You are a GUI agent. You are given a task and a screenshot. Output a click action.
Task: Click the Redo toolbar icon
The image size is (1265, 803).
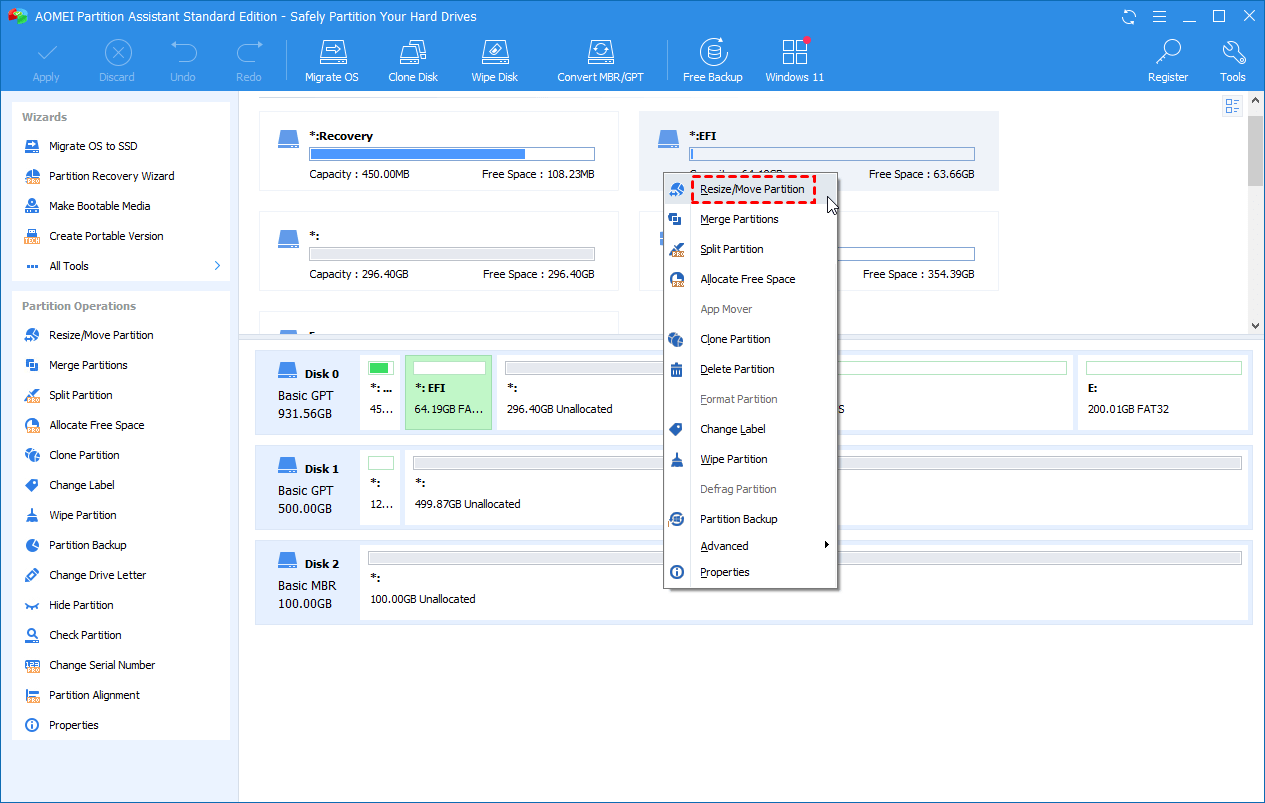coord(249,61)
